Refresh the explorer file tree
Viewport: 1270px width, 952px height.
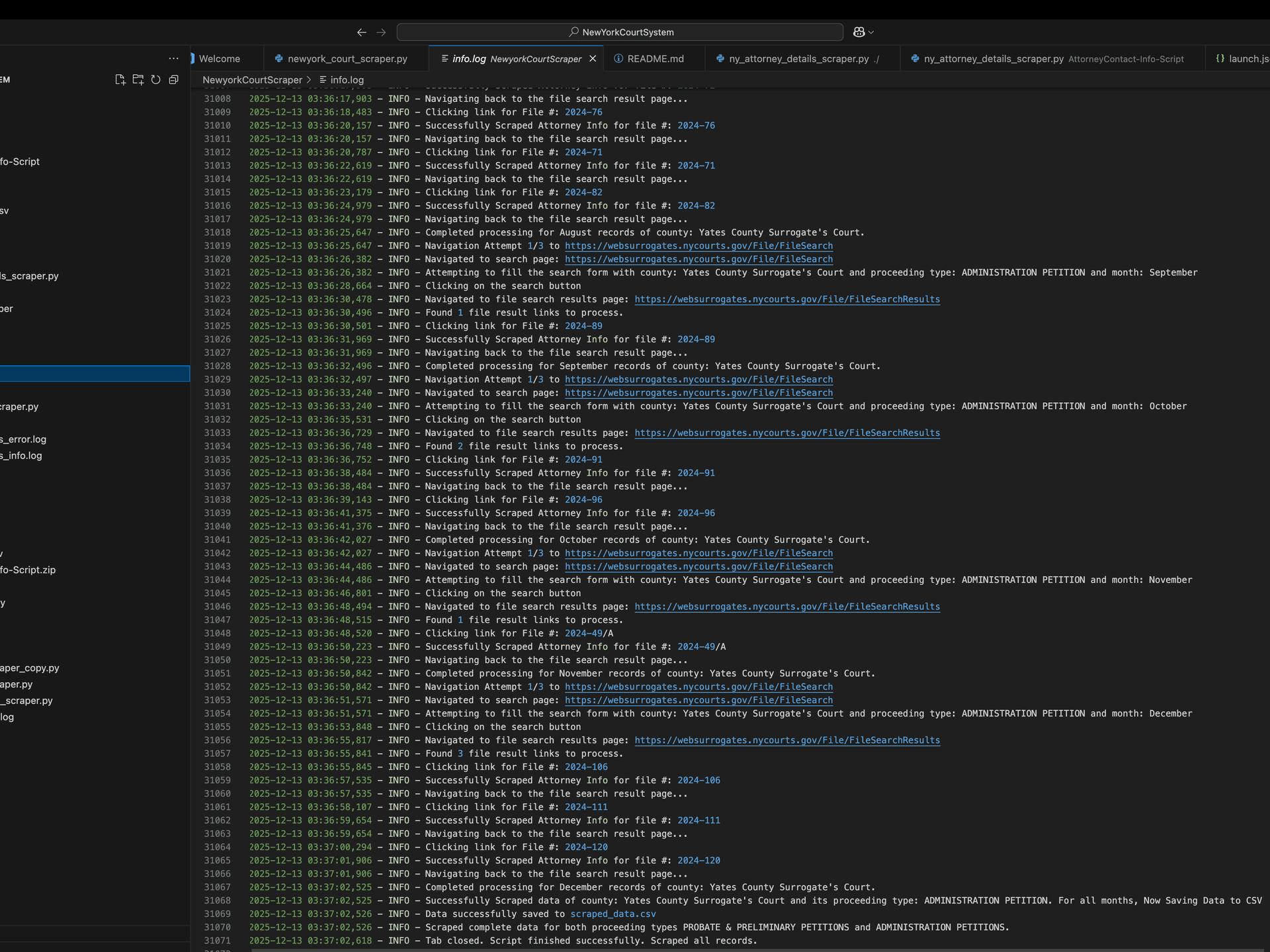pos(155,79)
